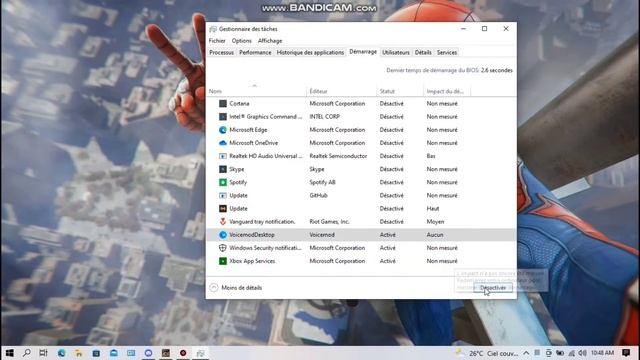Switch to the Services tab

click(447, 53)
